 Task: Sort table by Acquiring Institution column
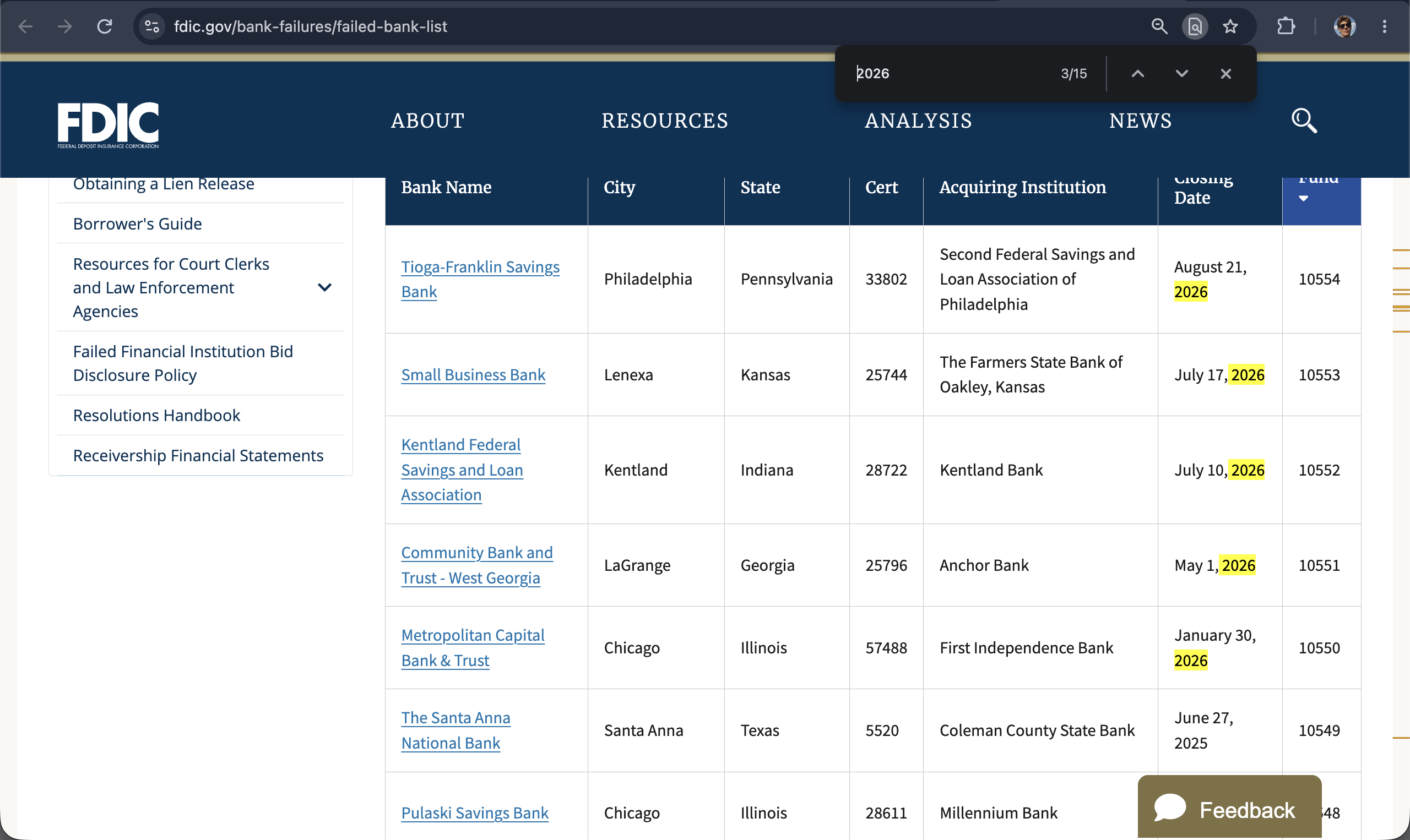pos(1023,187)
